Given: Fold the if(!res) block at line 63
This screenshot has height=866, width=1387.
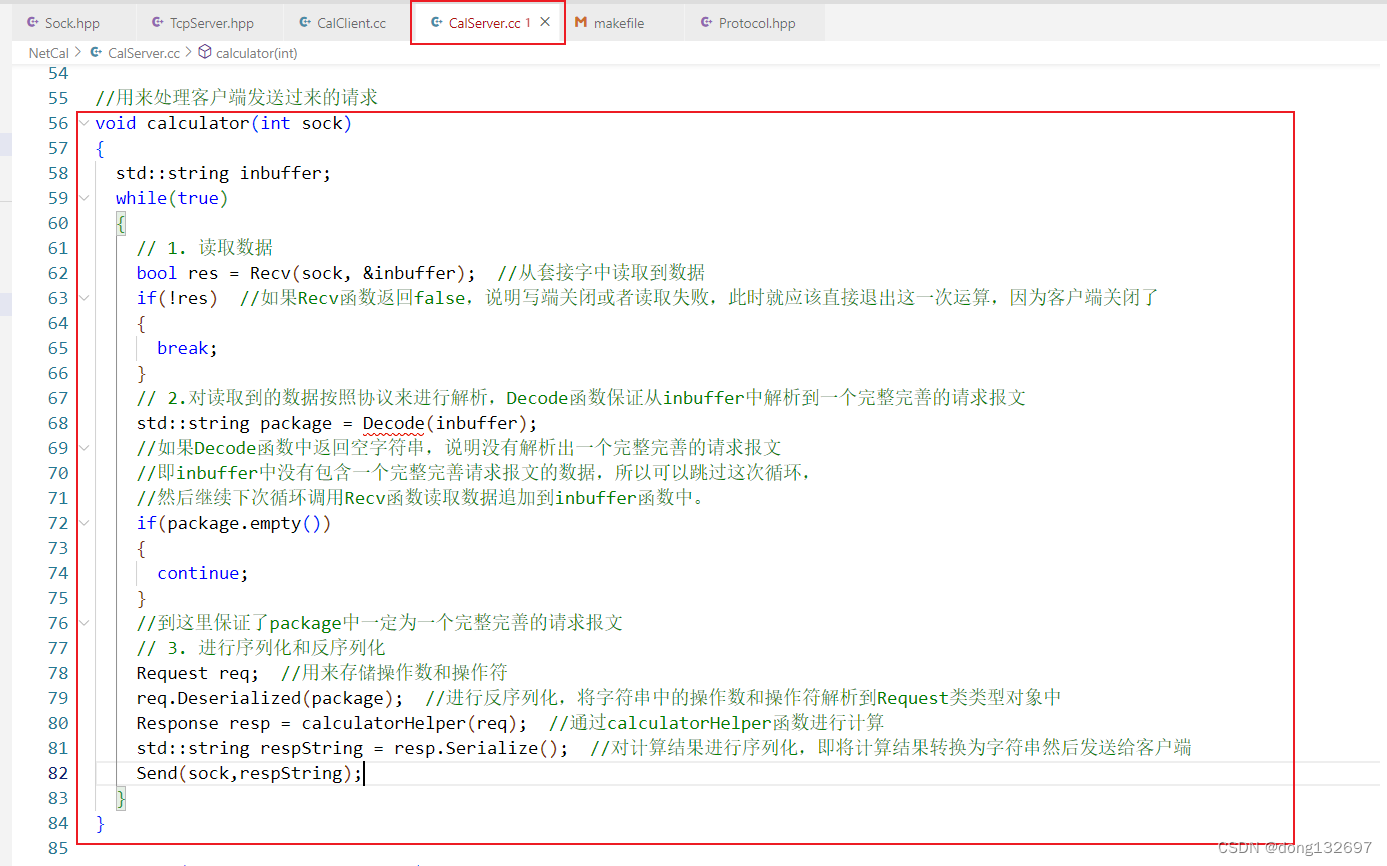Looking at the screenshot, I should (83, 298).
